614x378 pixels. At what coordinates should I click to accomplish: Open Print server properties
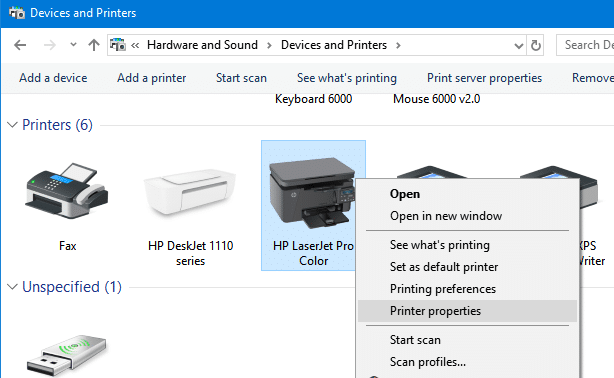point(484,78)
